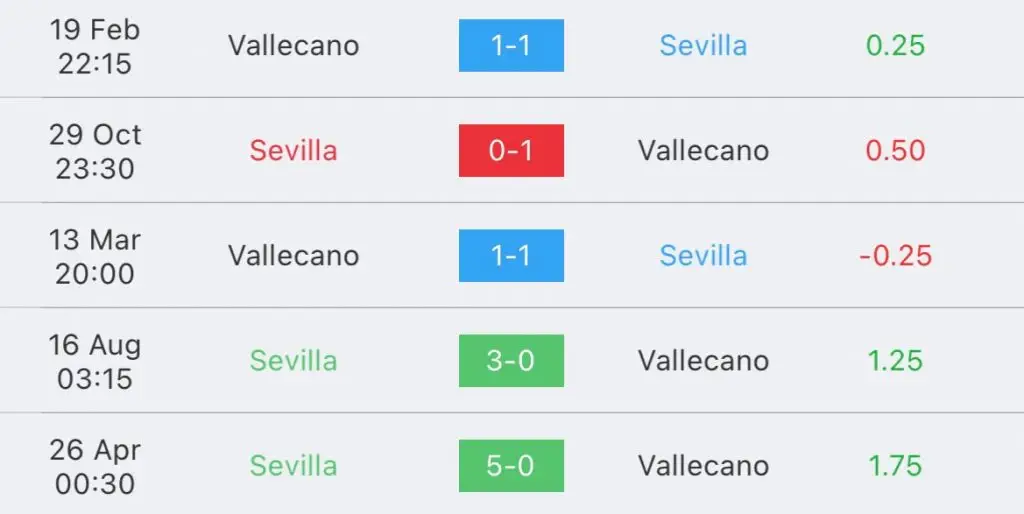Select Vallecano in the 13 Mar match
The image size is (1024, 514).
point(294,255)
